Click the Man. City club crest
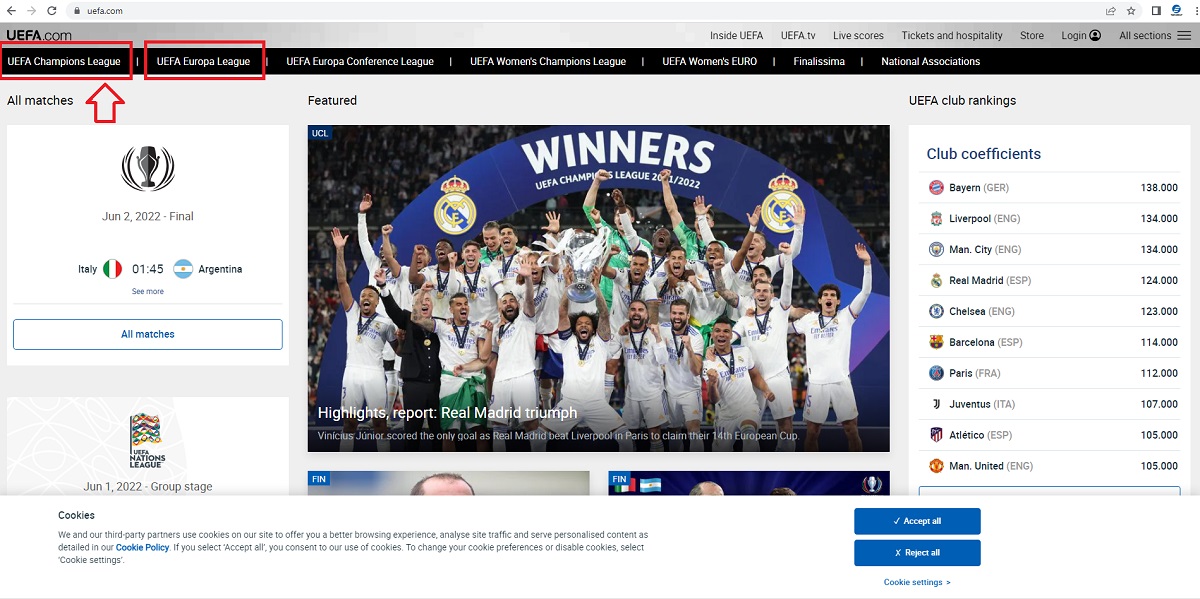Screen dimensions: 1200x599 (936, 250)
